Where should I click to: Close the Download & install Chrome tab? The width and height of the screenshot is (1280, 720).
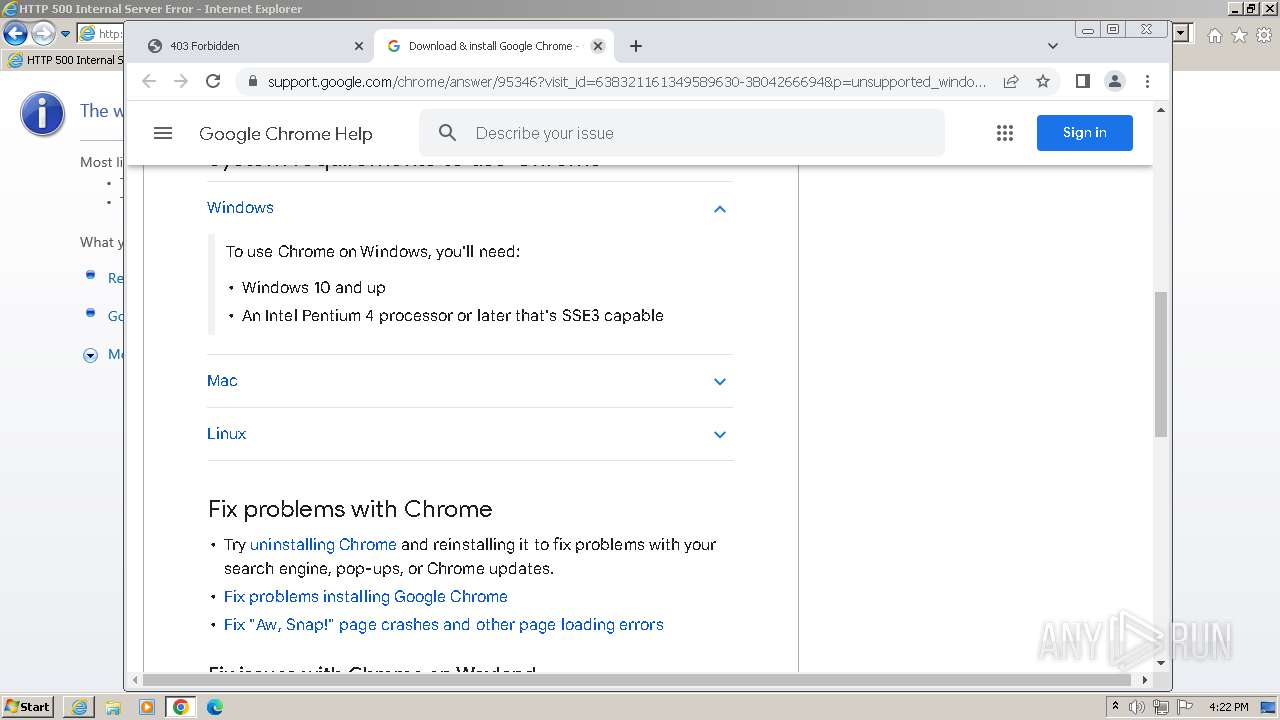(598, 46)
